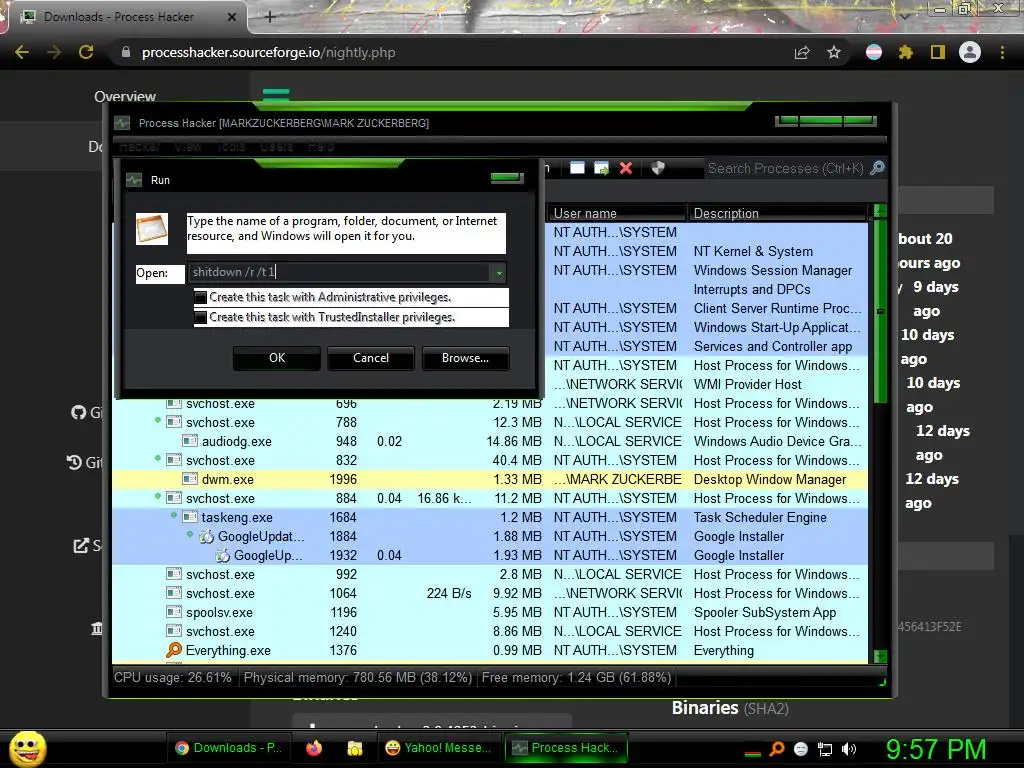Open the Help menu

pyautogui.click(x=321, y=147)
